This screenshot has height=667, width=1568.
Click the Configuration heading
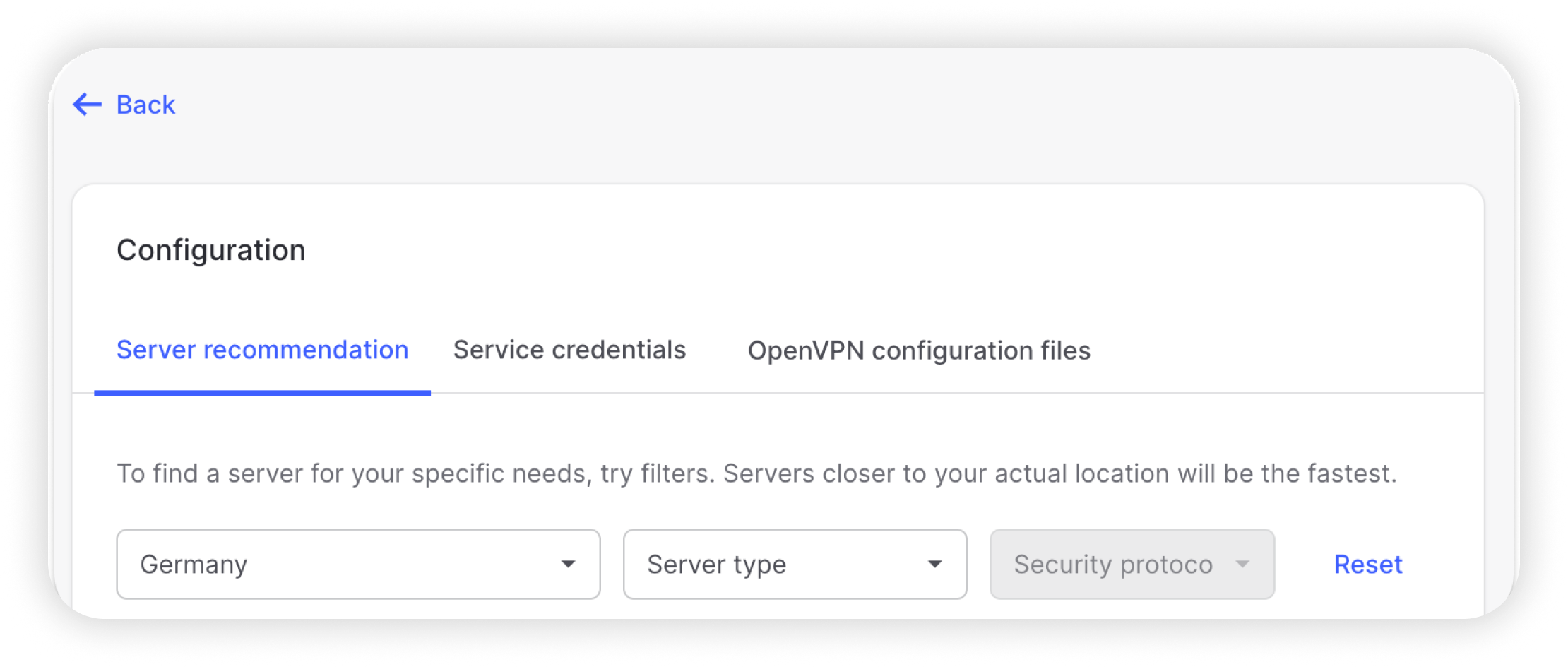click(x=211, y=250)
